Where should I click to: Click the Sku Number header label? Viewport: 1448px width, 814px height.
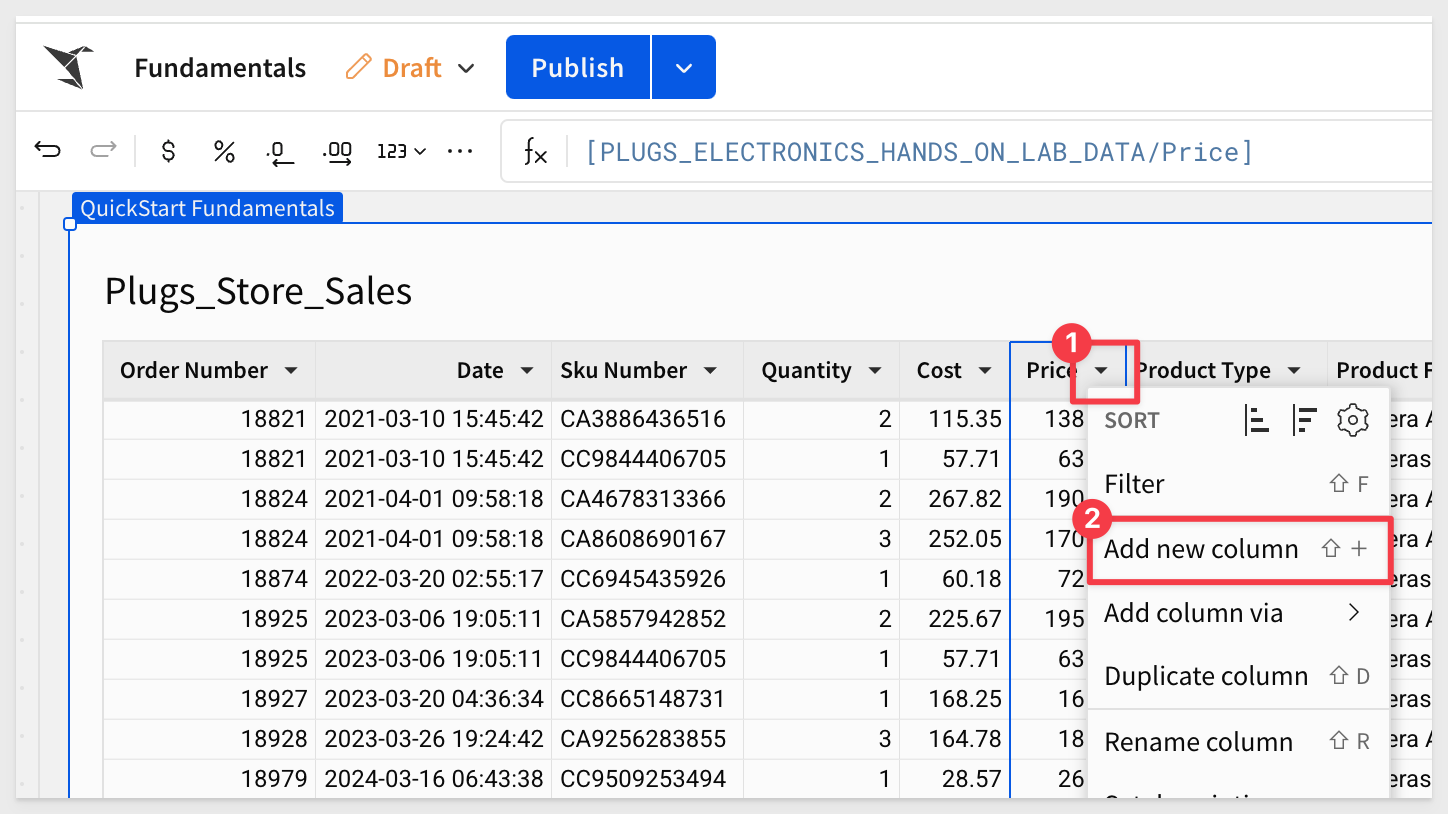coord(623,371)
